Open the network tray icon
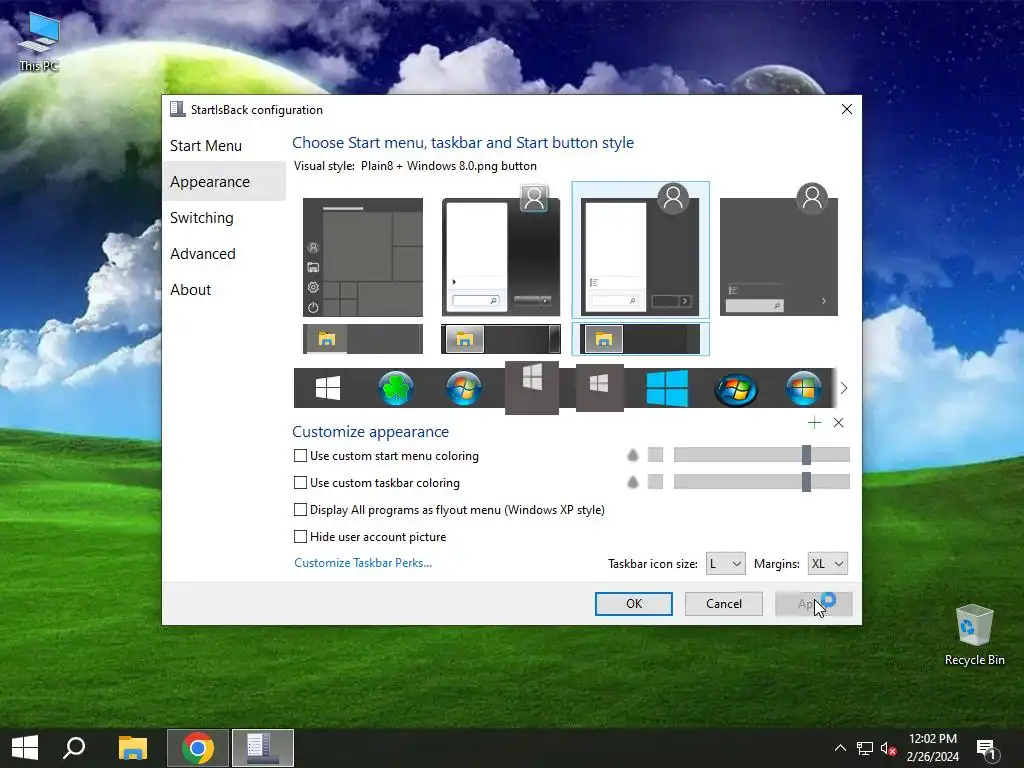 coord(865,748)
